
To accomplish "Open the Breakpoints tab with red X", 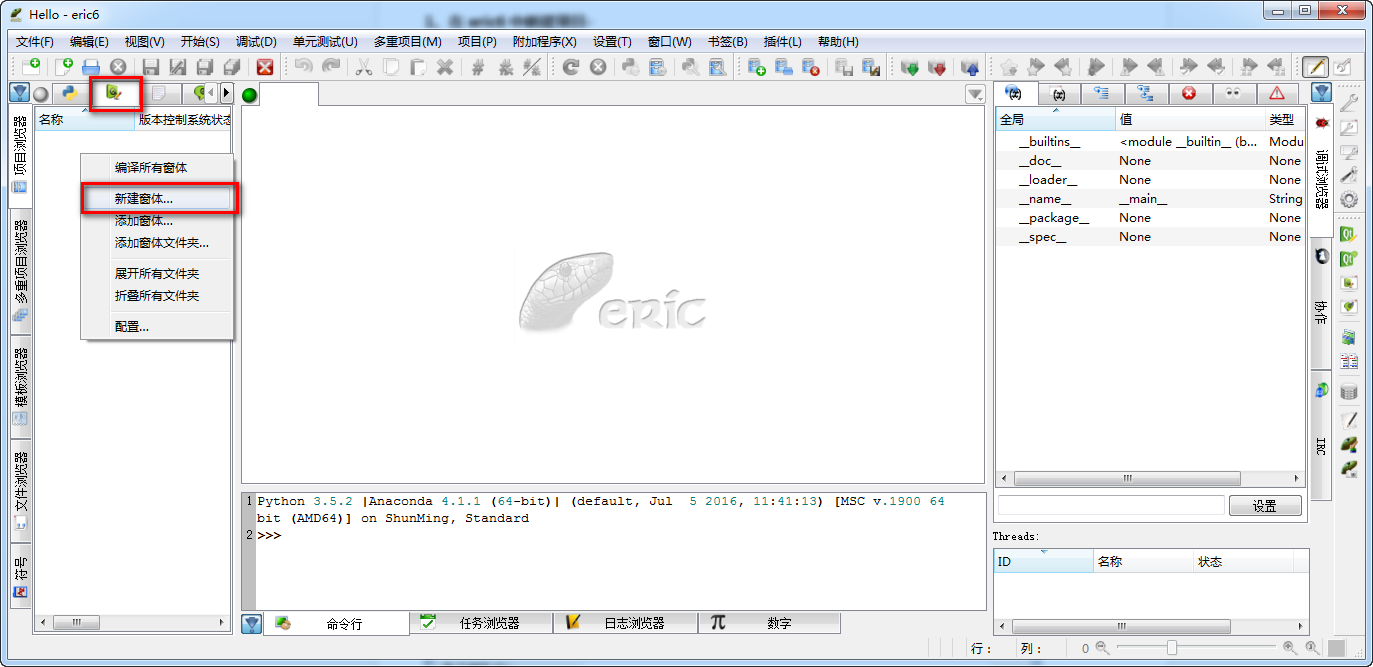I will (x=1189, y=93).
